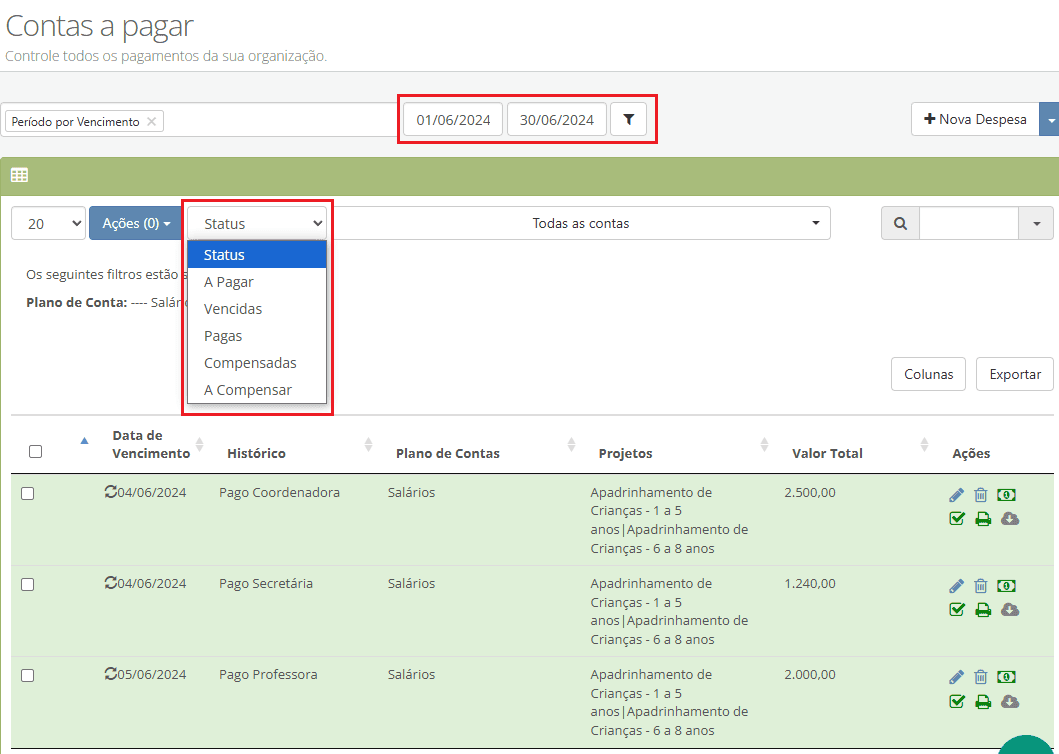1059x754 pixels.
Task: Choose A Pagar from the Status list
Action: point(257,282)
